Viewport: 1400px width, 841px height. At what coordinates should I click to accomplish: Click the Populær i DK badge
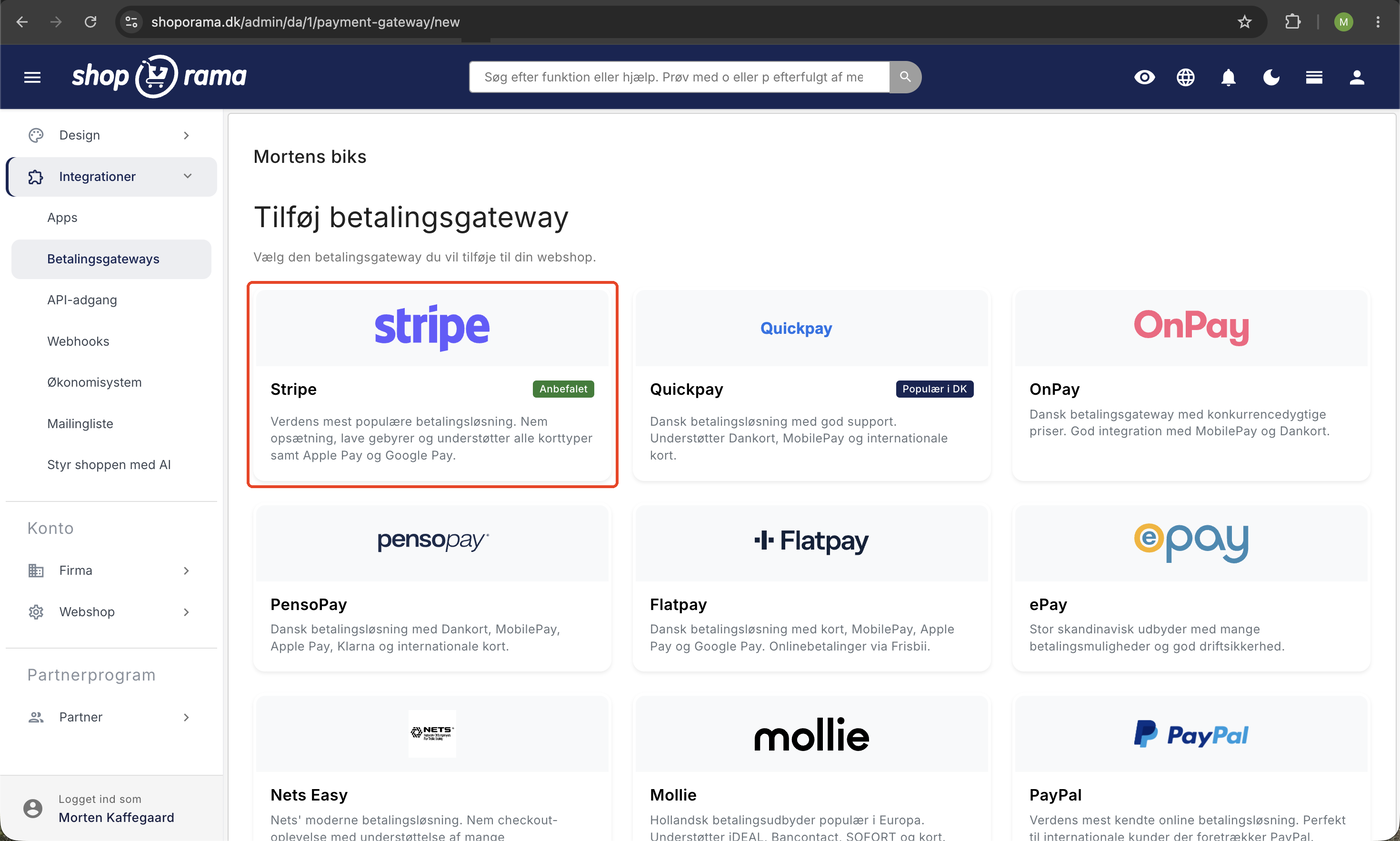point(935,389)
